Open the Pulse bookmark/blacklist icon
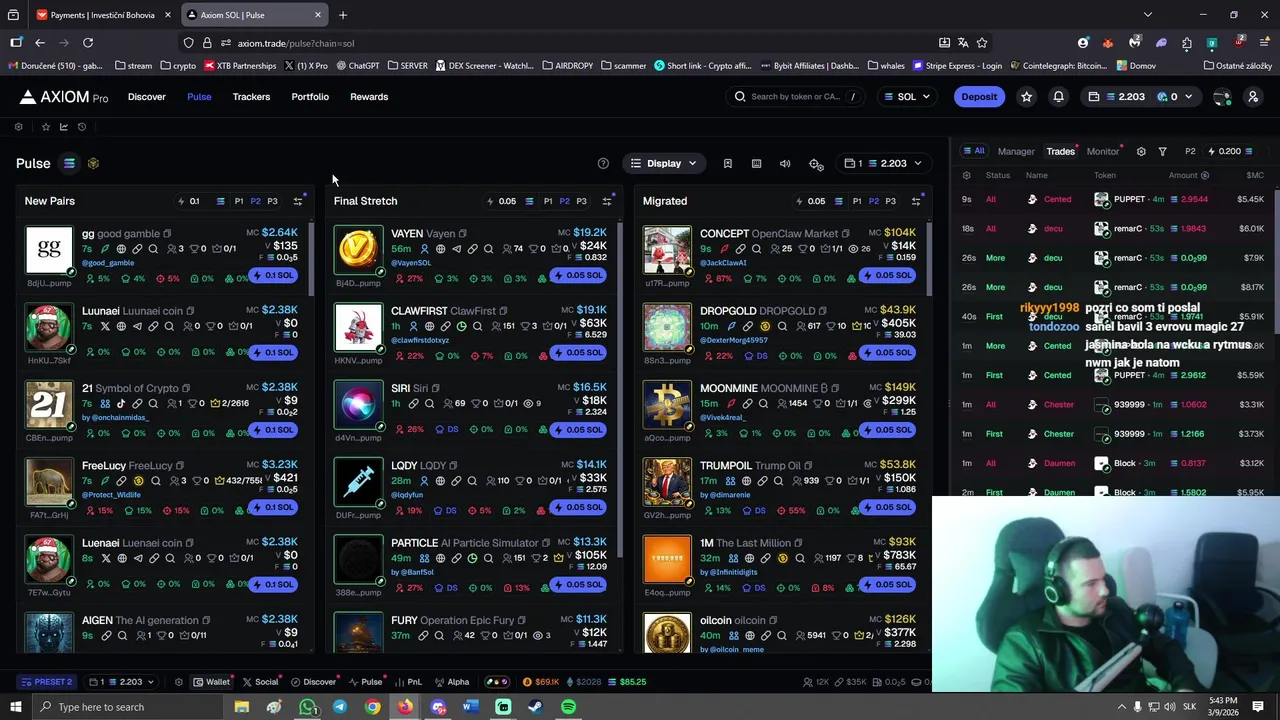This screenshot has width=1280, height=720. (x=728, y=164)
